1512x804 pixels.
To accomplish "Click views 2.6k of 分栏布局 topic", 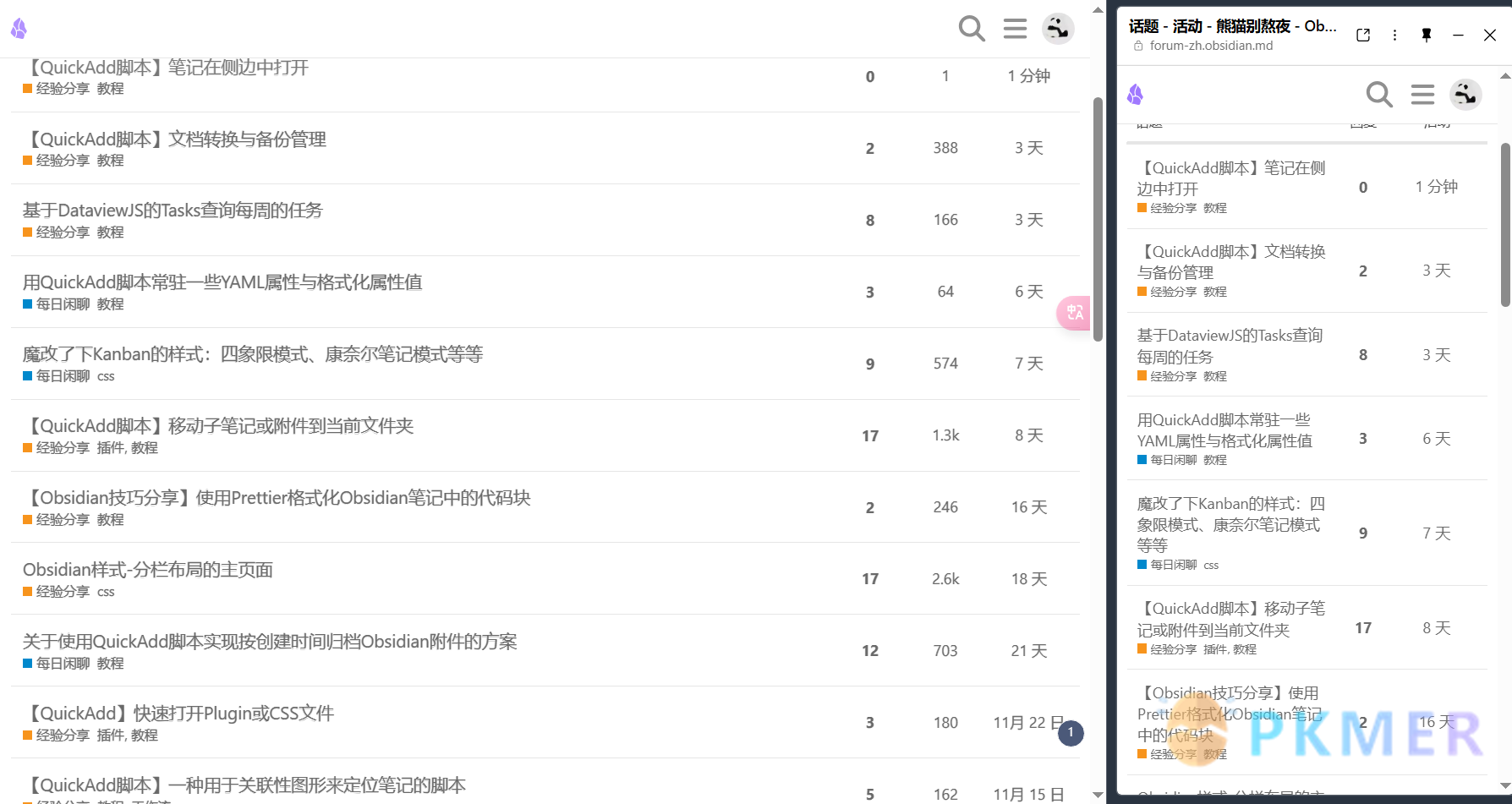I will tap(945, 579).
